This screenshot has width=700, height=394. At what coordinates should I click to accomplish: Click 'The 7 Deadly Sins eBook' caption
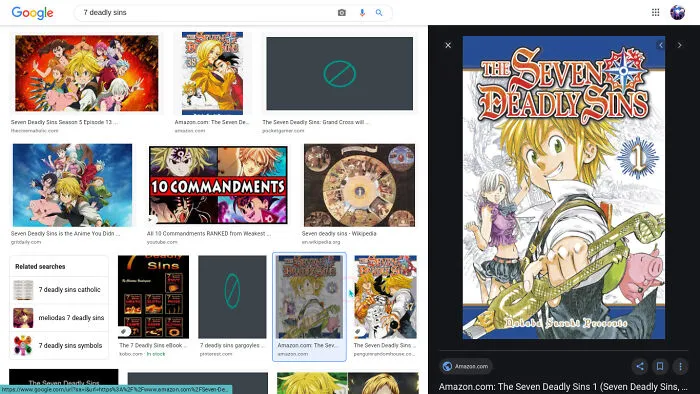(x=153, y=345)
